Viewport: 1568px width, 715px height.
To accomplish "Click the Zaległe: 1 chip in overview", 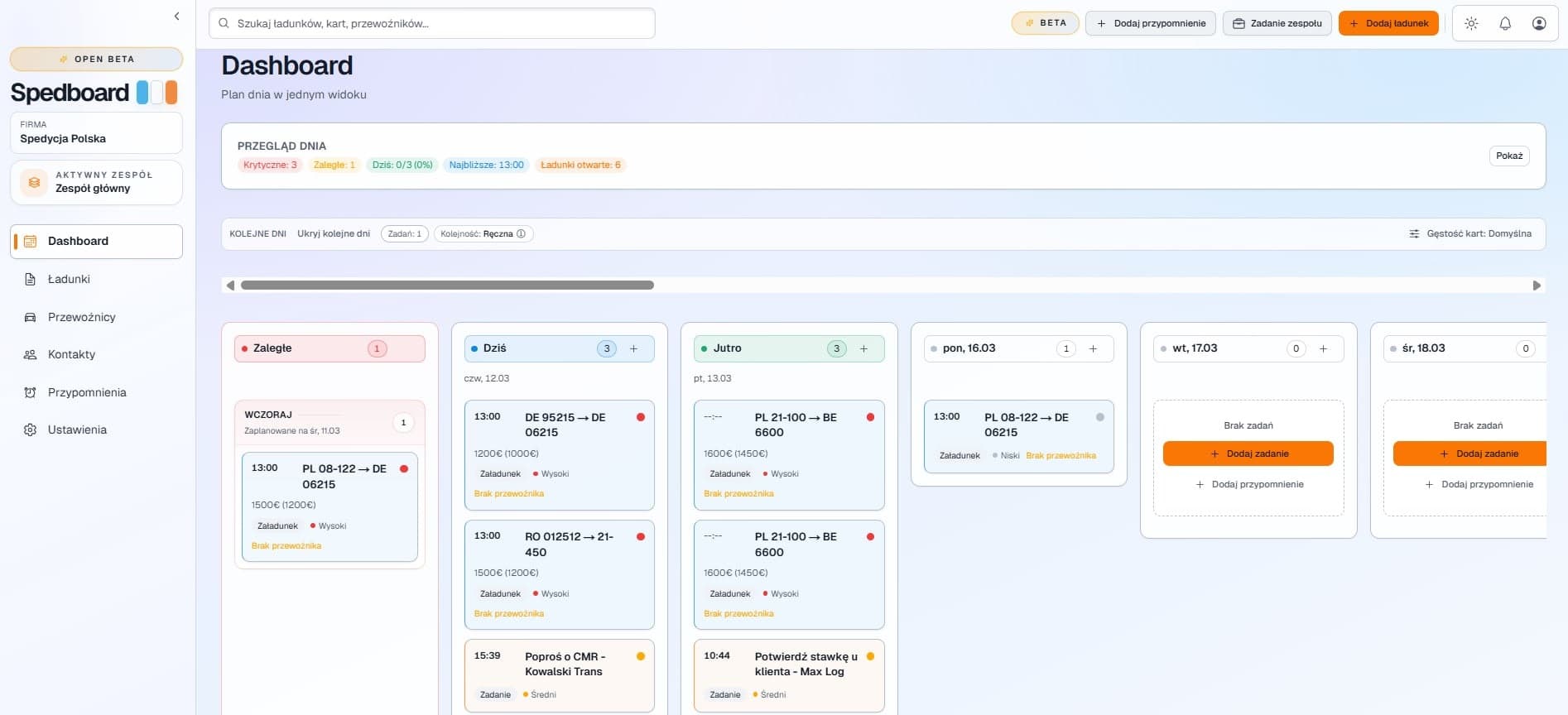I will [x=334, y=165].
